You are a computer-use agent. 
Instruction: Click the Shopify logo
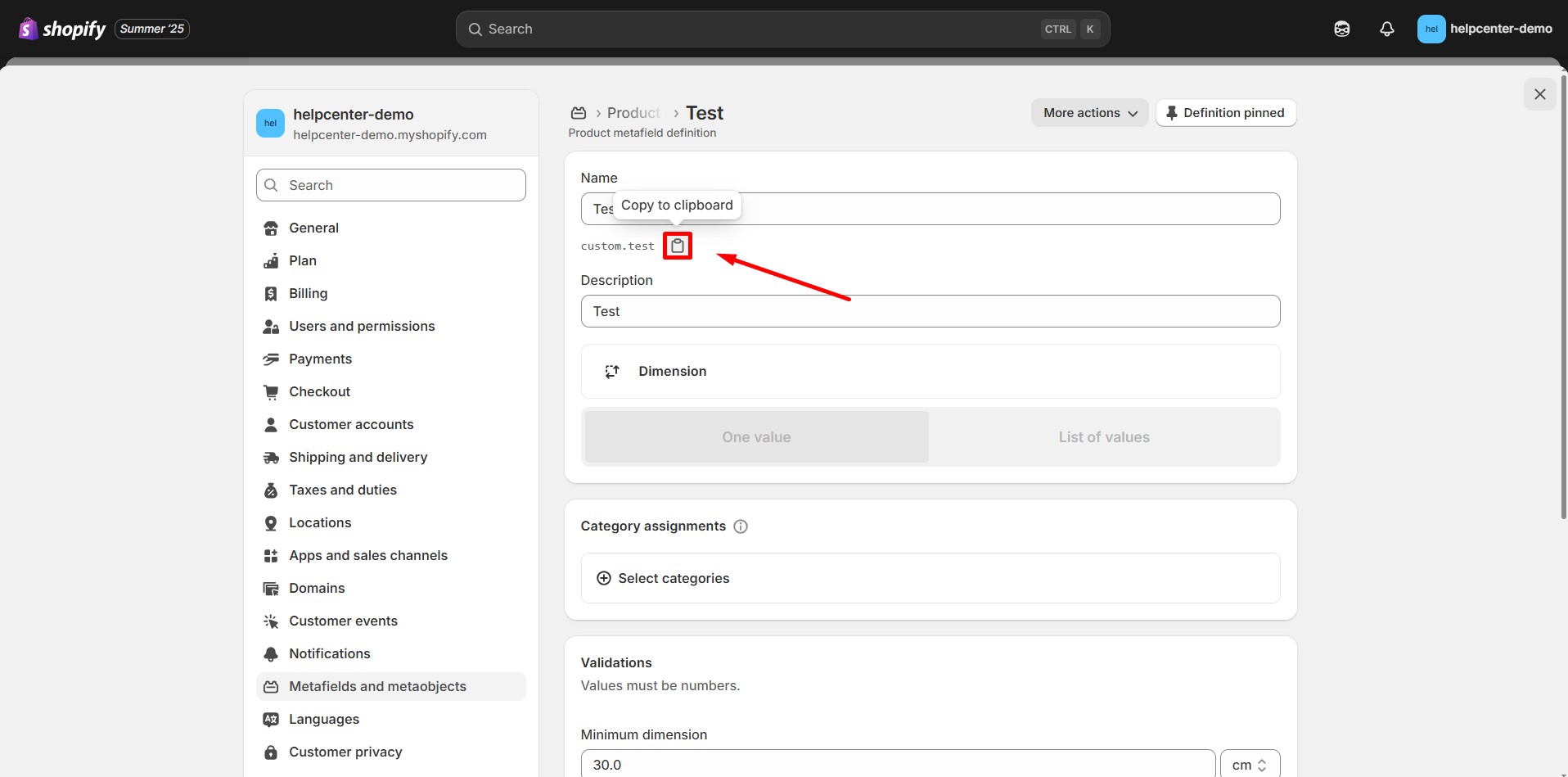pos(28,29)
